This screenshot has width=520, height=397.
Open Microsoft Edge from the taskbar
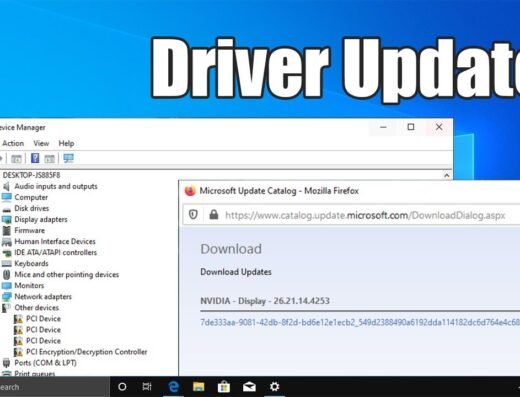click(x=173, y=387)
